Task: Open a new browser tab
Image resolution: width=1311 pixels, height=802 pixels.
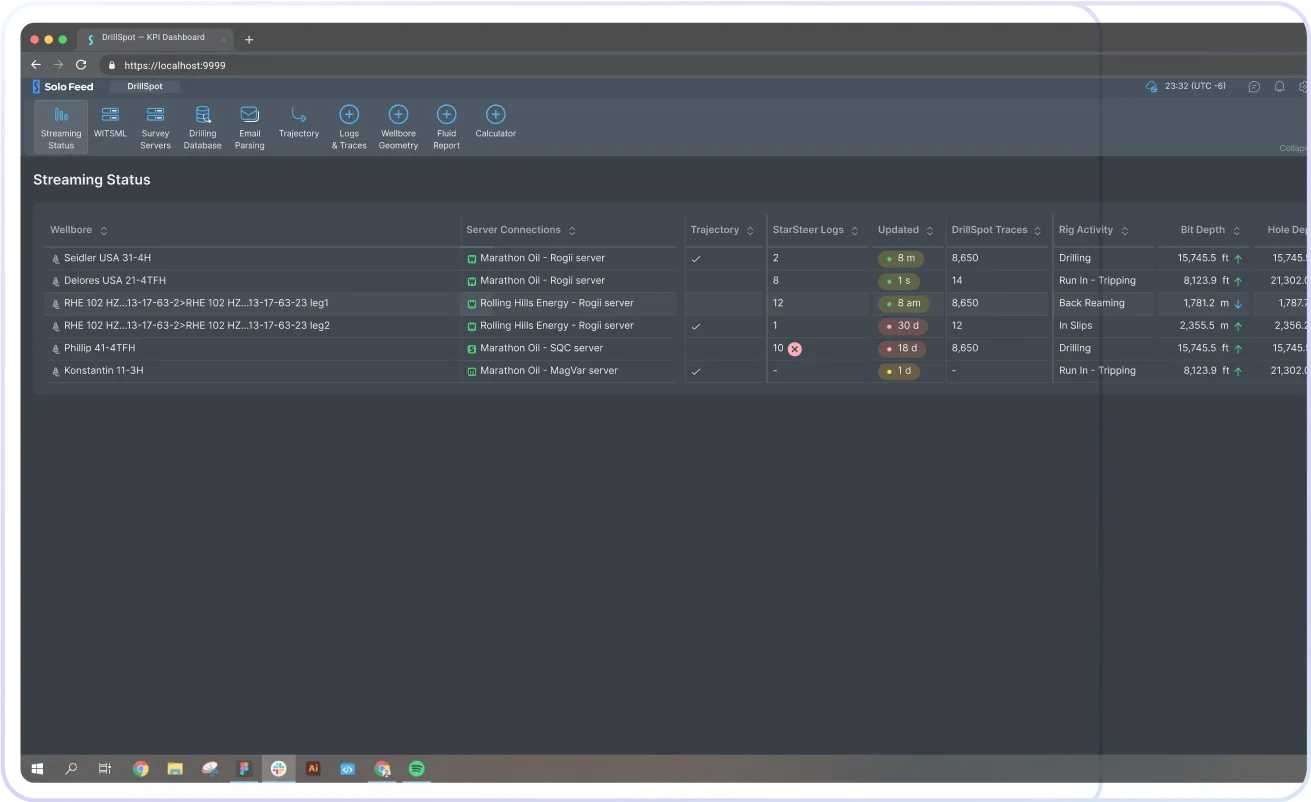Action: click(249, 39)
